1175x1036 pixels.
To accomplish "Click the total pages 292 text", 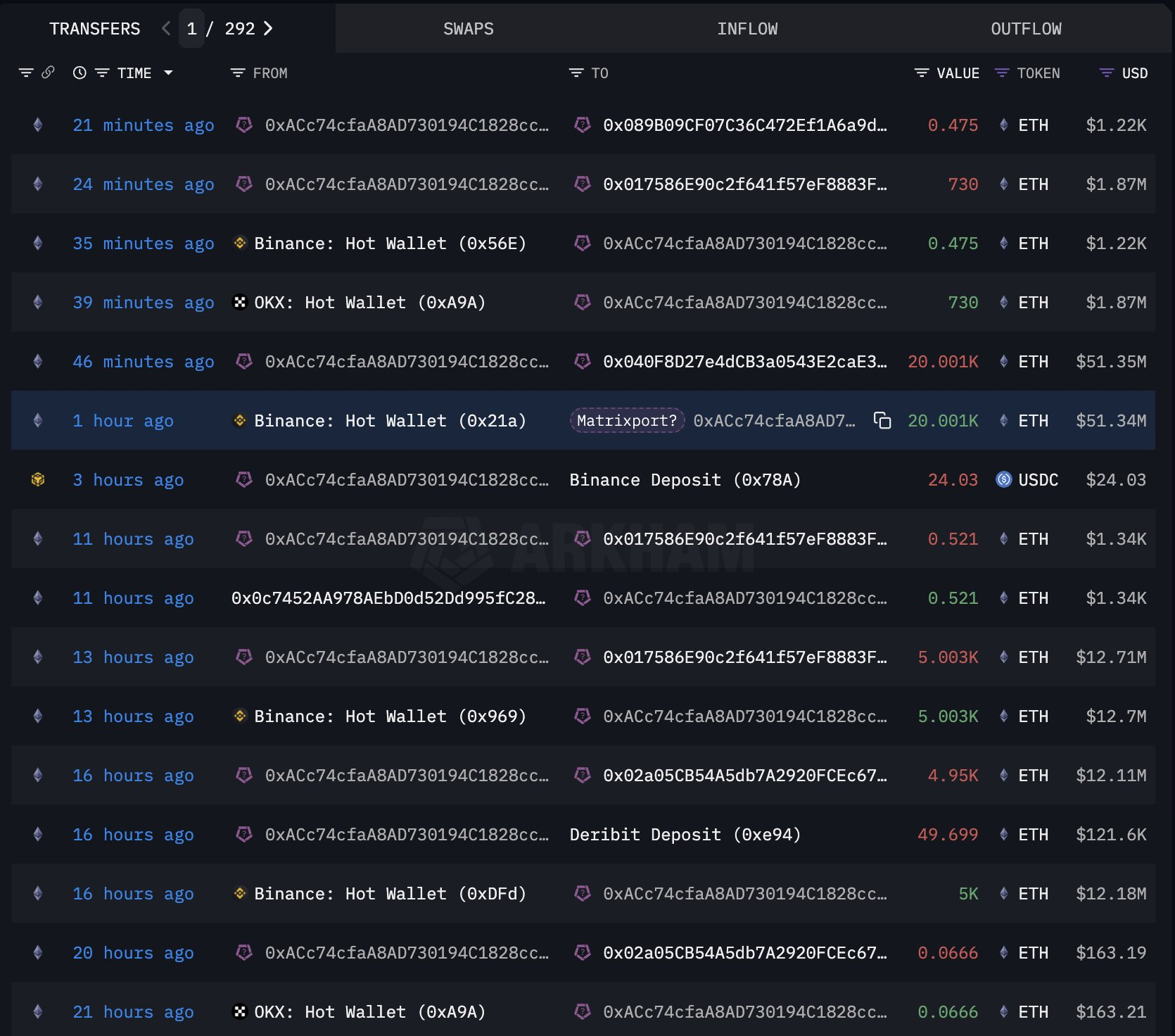I will 240,29.
